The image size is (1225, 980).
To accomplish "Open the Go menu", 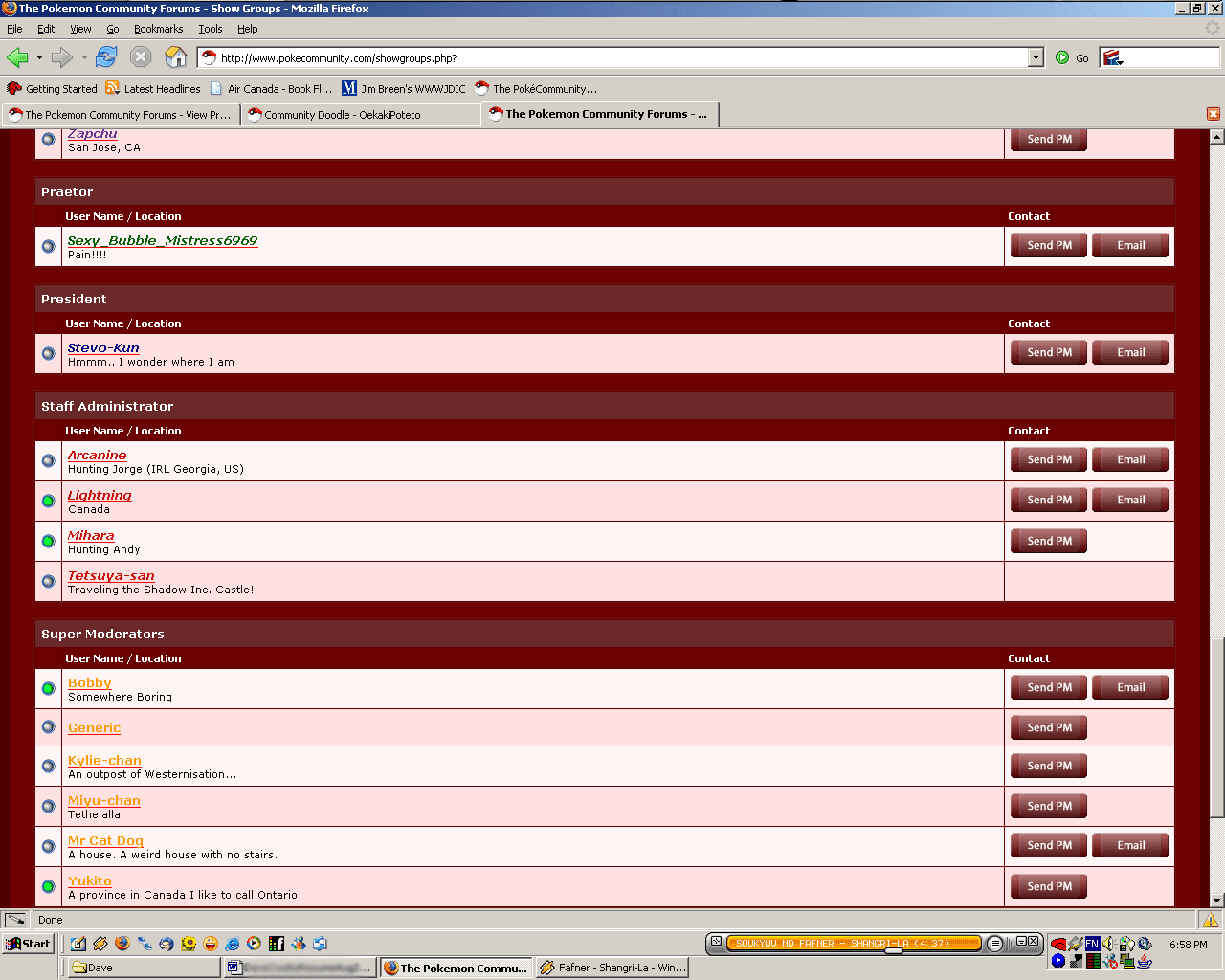I will [113, 29].
